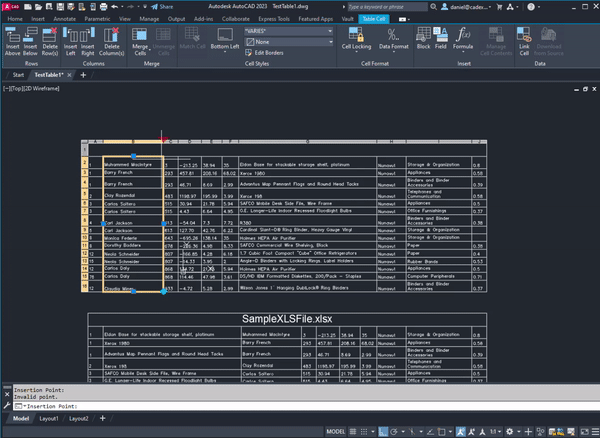This screenshot has width=600, height=438.
Task: Click Insert Above row icon
Action: 11,35
